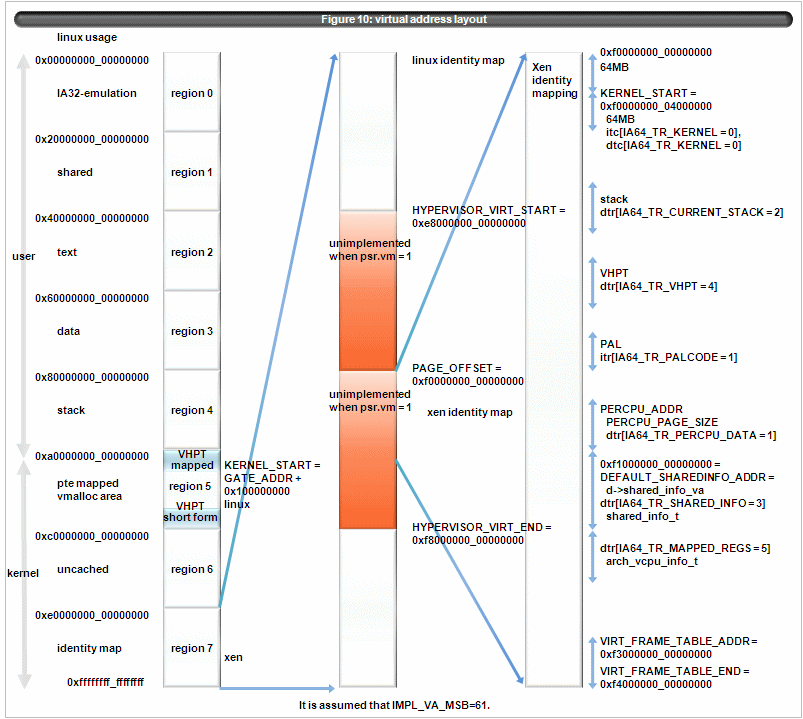
Task: Click the "region 0" box label
Action: pos(192,93)
